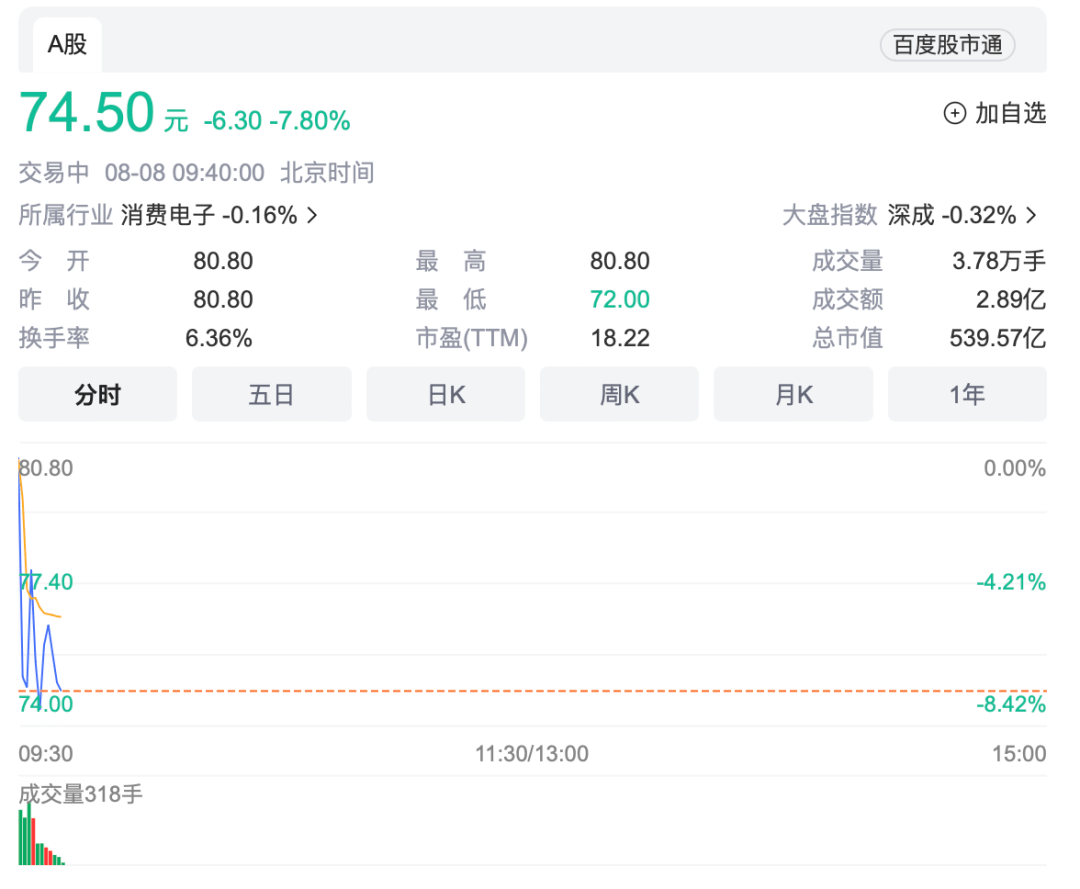Show the 周K candlestick chart
1080x889 pixels.
pos(619,395)
